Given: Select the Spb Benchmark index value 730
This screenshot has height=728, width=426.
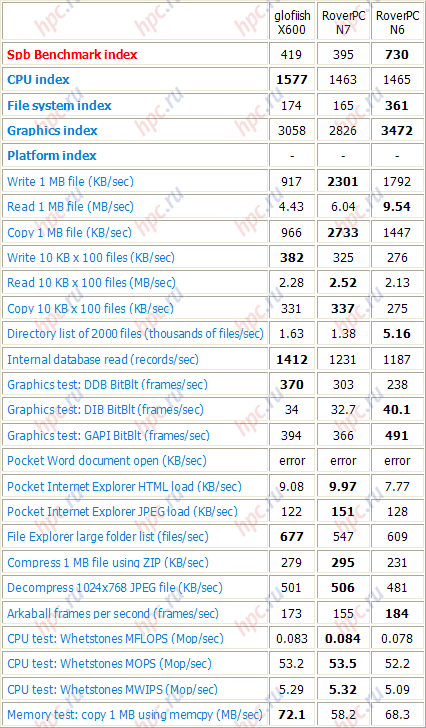Looking at the screenshot, I should pos(397,55).
